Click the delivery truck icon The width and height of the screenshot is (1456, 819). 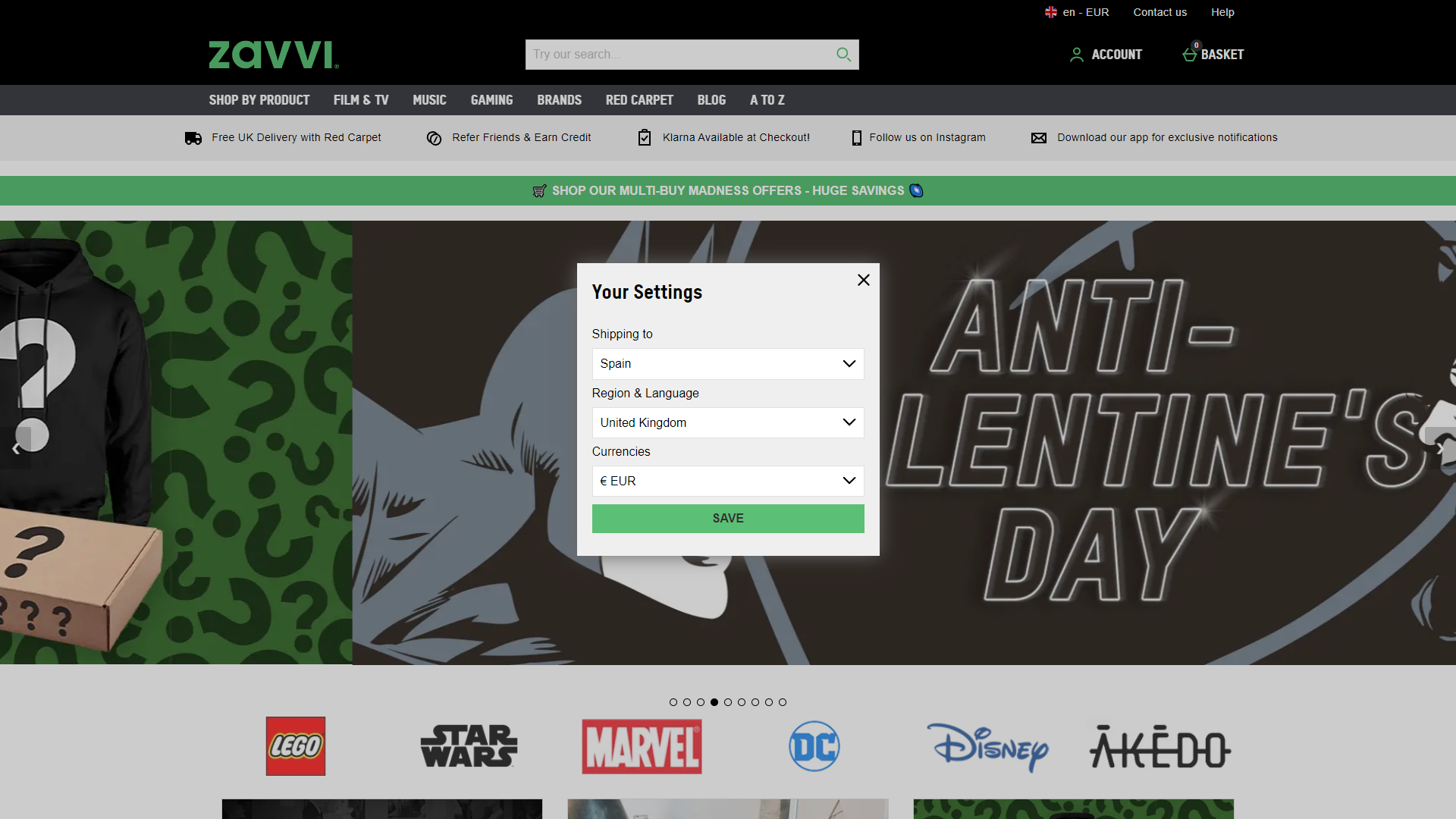[193, 138]
